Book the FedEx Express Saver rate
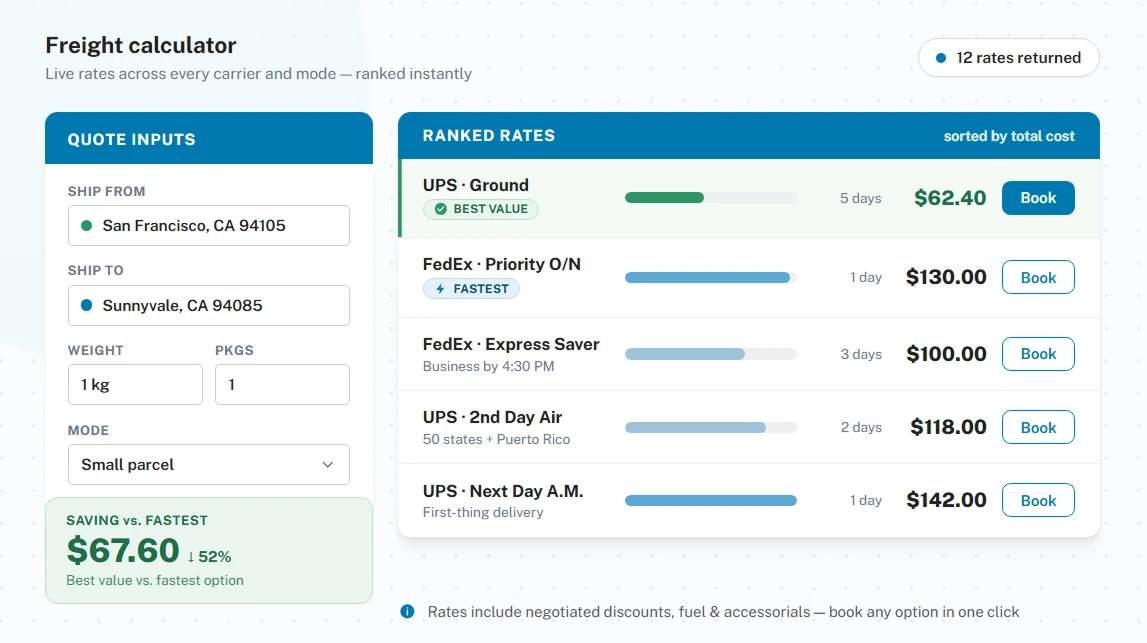1147x643 pixels. tap(1038, 354)
